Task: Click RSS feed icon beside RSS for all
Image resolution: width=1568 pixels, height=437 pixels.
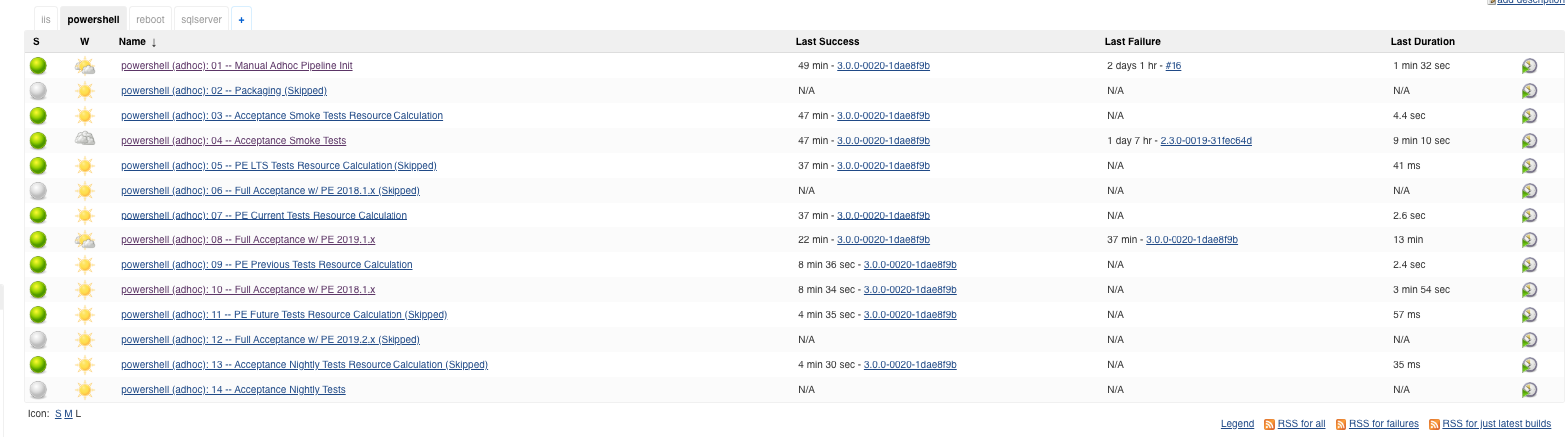Action: 1269,424
